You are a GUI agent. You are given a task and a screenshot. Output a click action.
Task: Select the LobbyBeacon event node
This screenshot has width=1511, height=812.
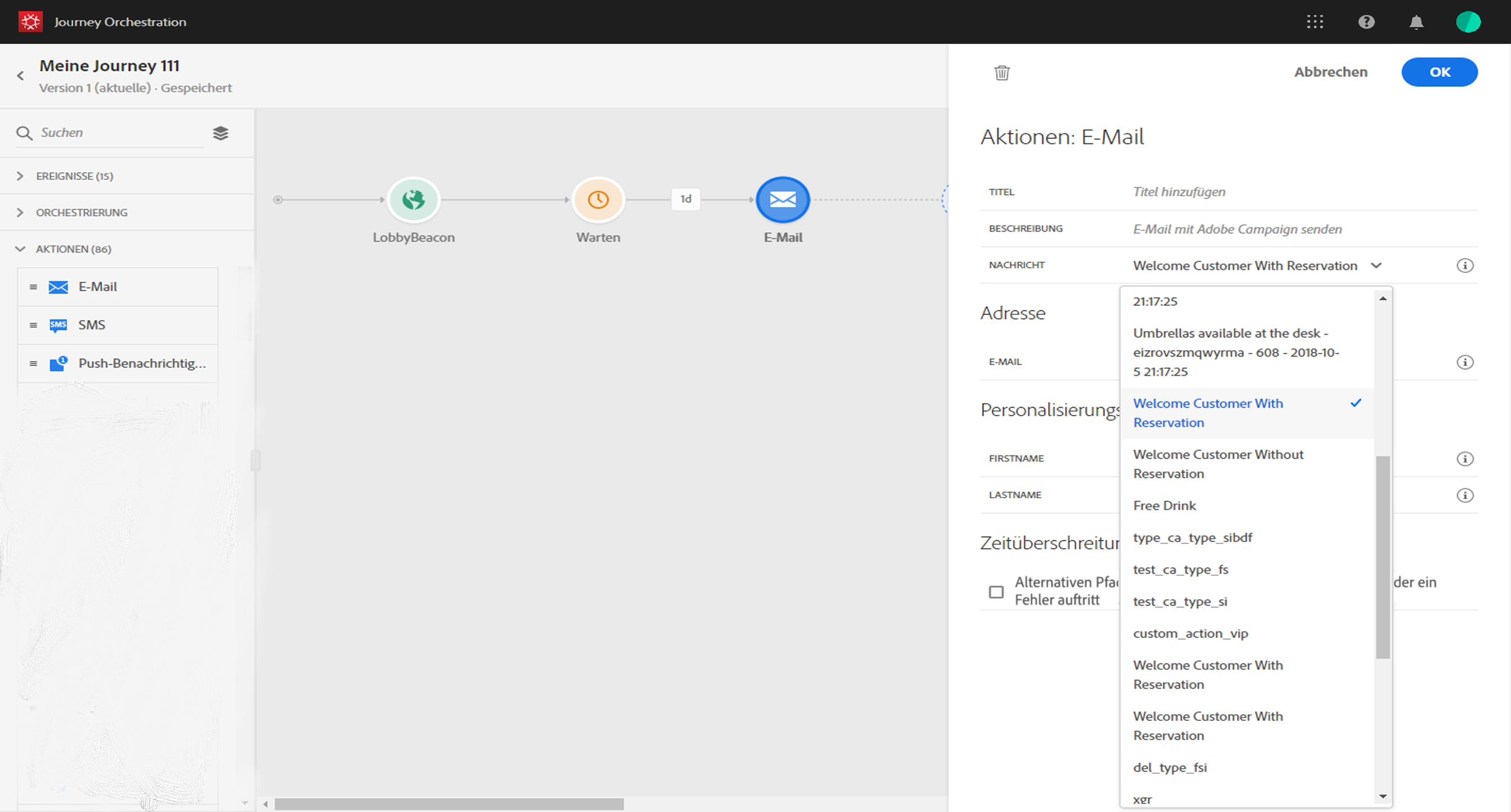pyautogui.click(x=413, y=200)
